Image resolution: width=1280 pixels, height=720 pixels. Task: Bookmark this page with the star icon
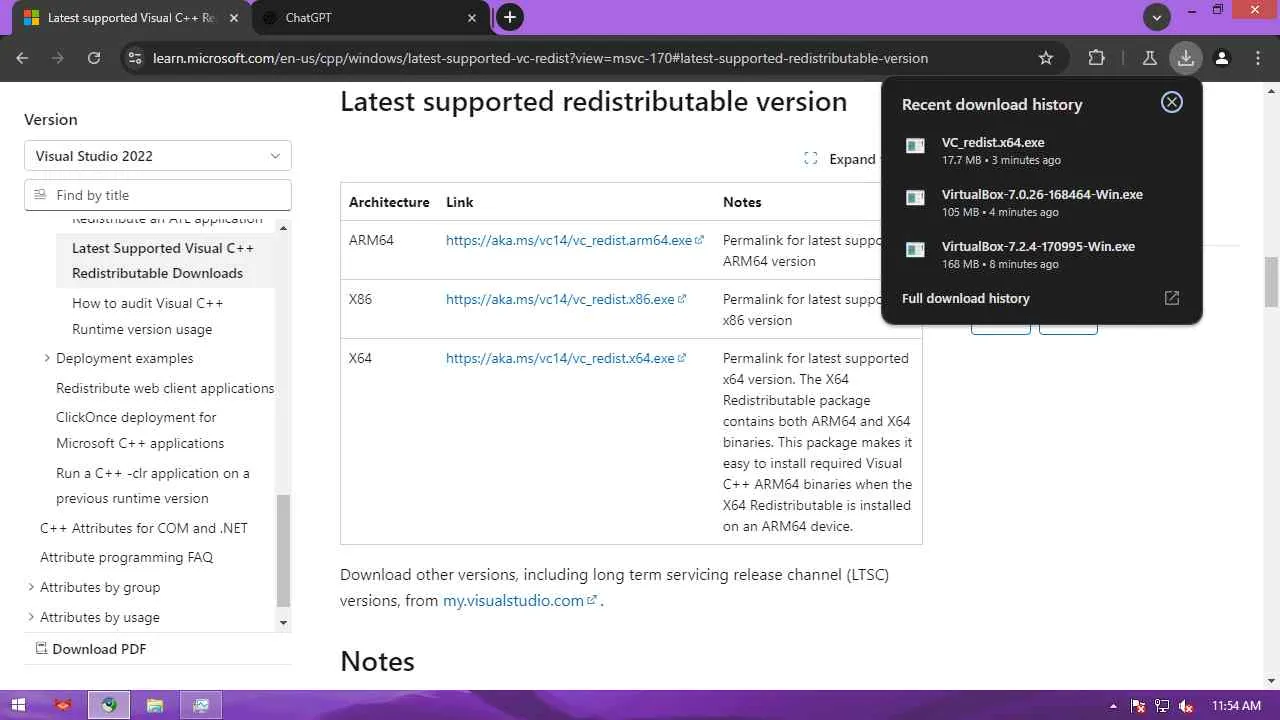click(1046, 58)
